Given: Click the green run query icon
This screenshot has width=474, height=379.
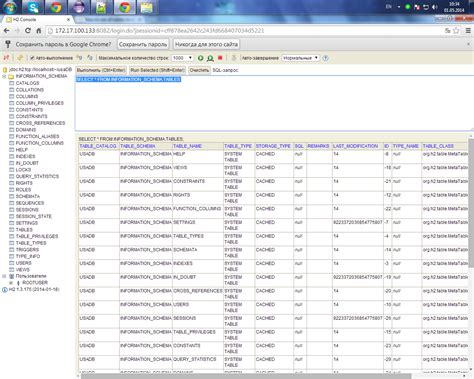Looking at the screenshot, I should coord(201,58).
